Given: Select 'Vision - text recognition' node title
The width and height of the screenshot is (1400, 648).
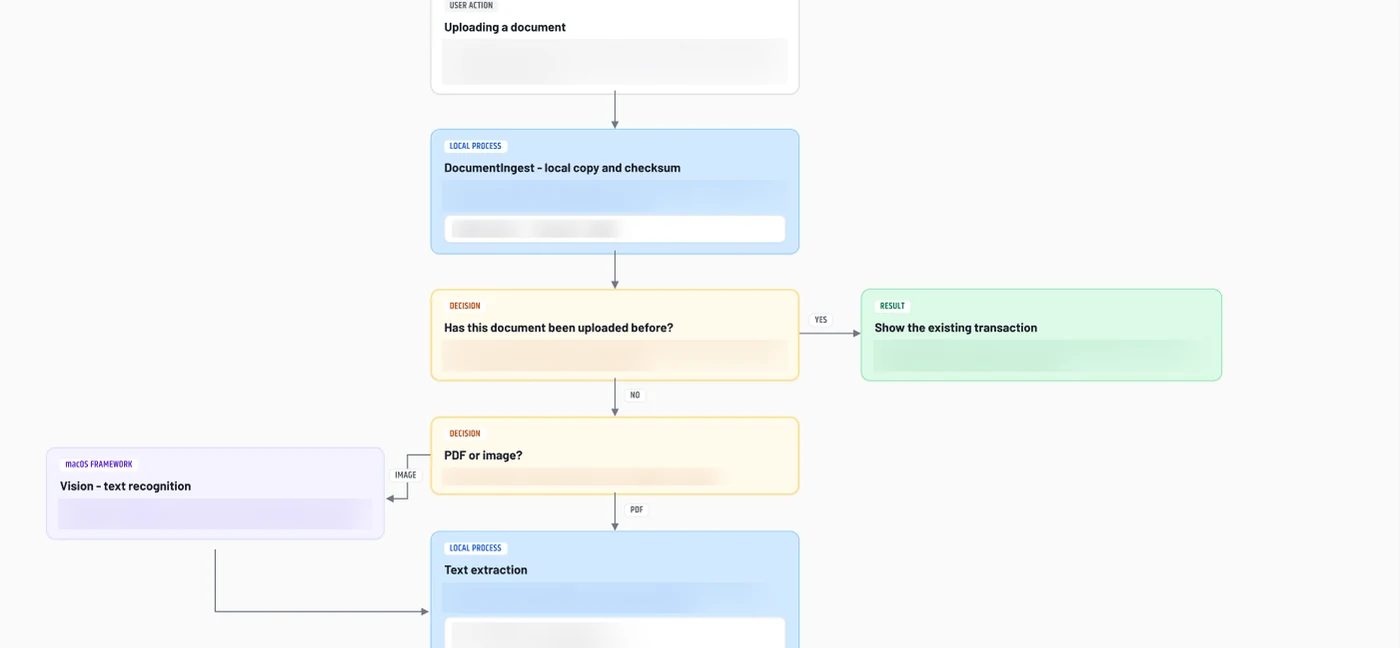Looking at the screenshot, I should 125,486.
